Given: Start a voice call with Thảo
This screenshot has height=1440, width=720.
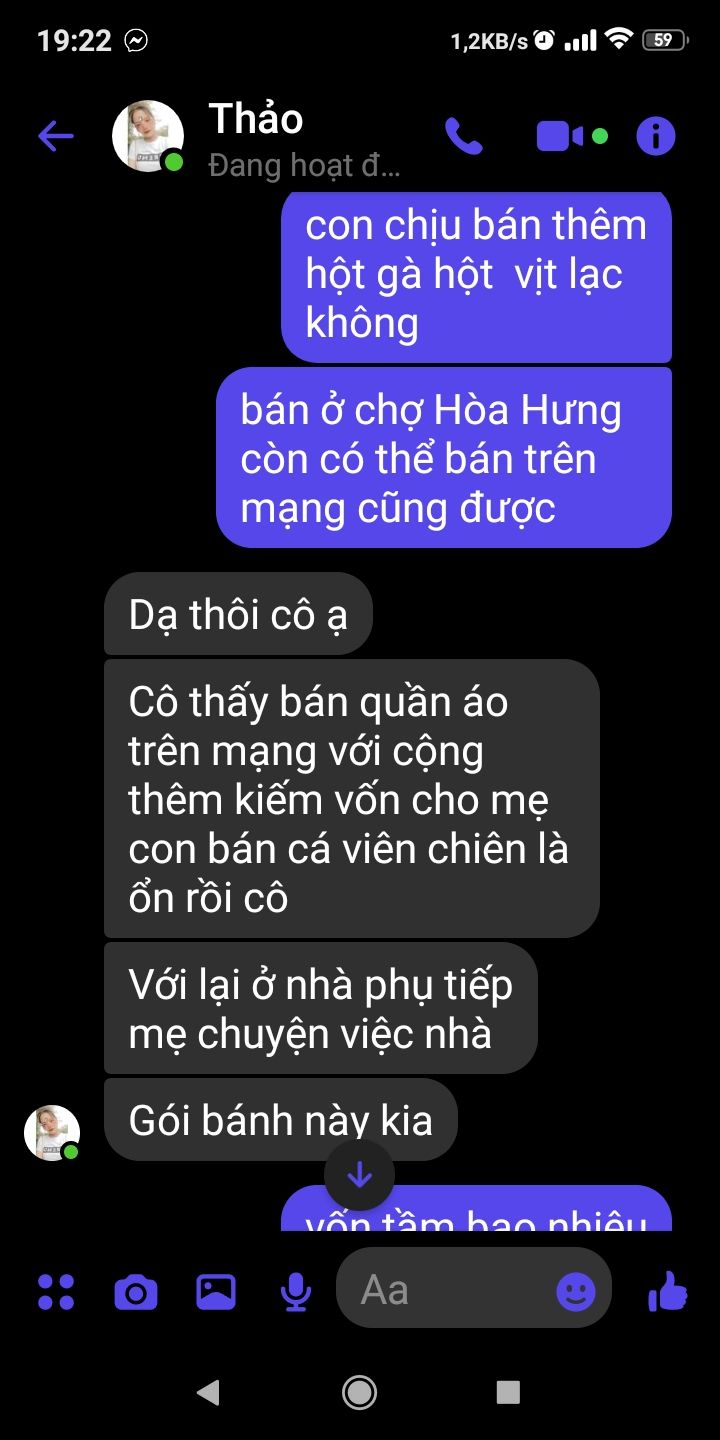Looking at the screenshot, I should click(x=463, y=136).
